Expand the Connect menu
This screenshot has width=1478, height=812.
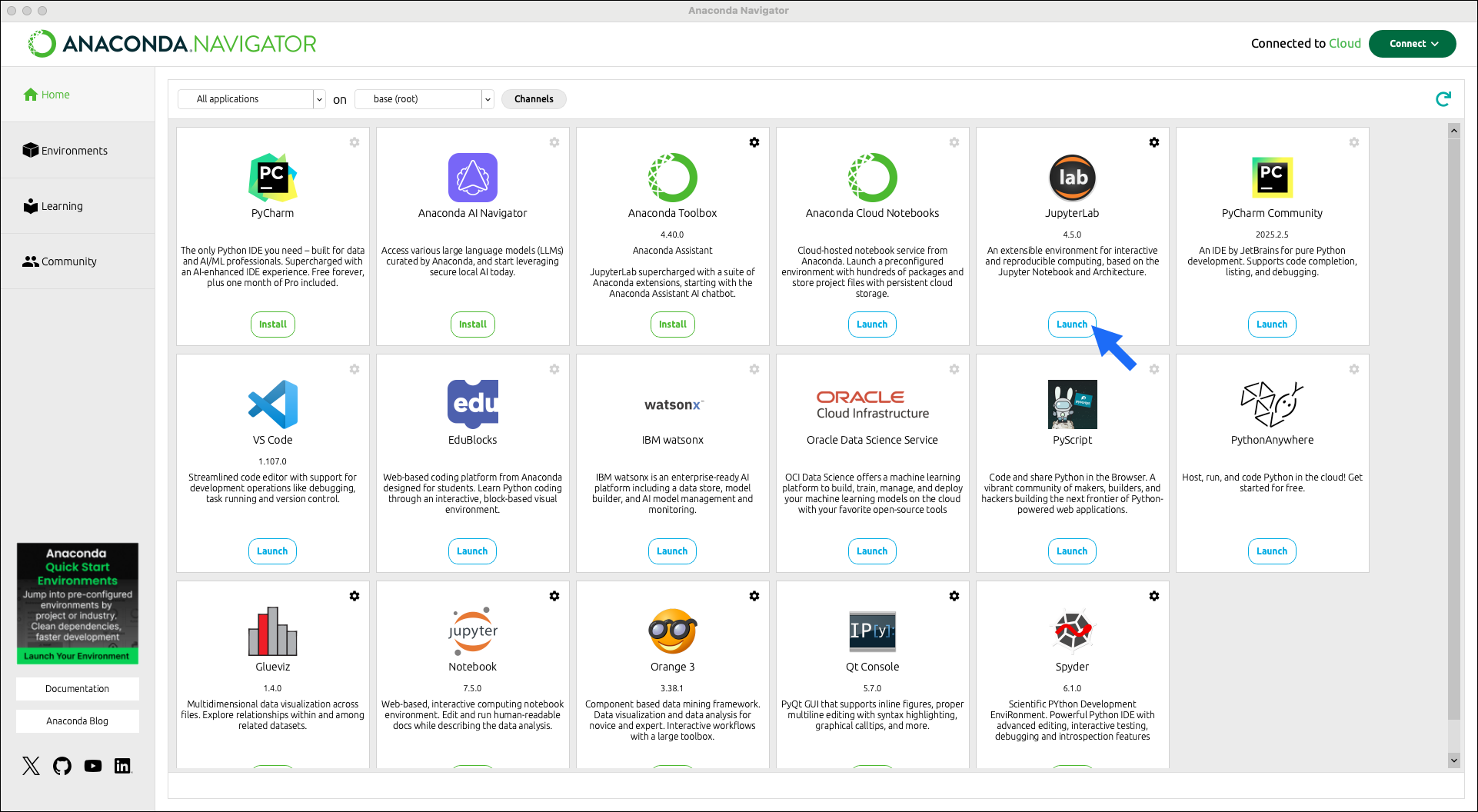pyautogui.click(x=1412, y=44)
